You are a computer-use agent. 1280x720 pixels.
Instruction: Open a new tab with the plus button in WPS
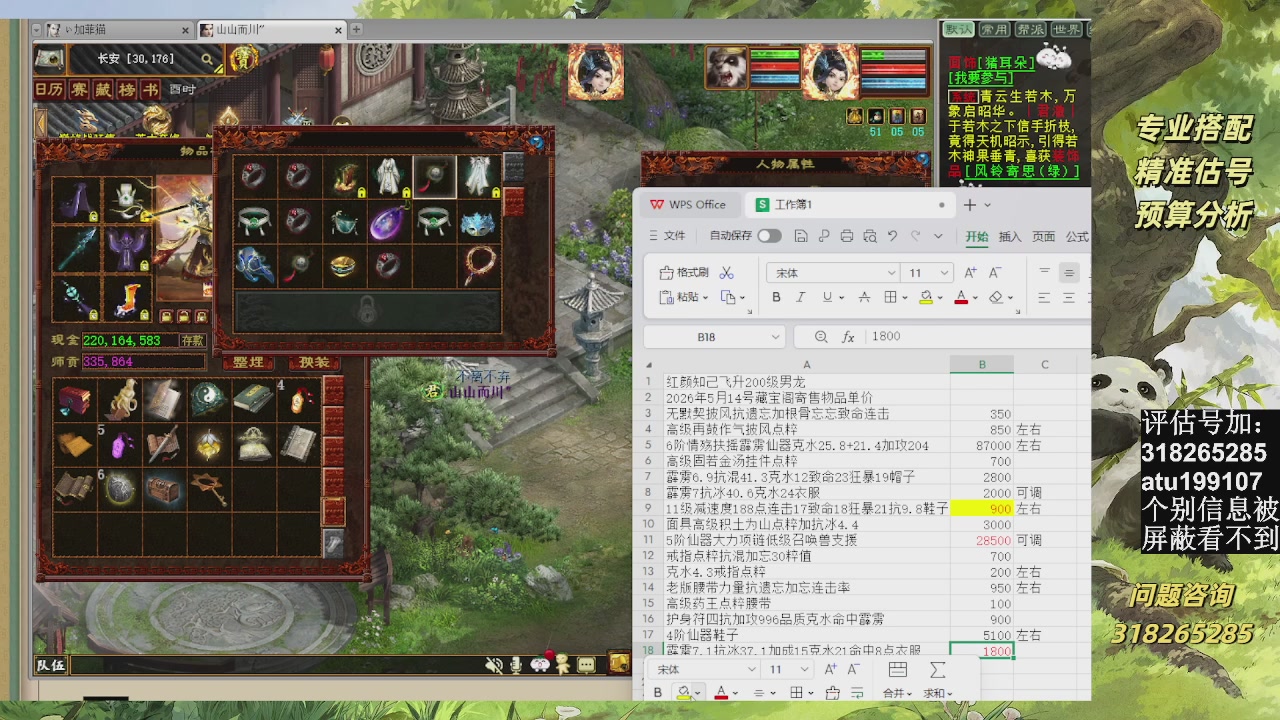coord(969,205)
